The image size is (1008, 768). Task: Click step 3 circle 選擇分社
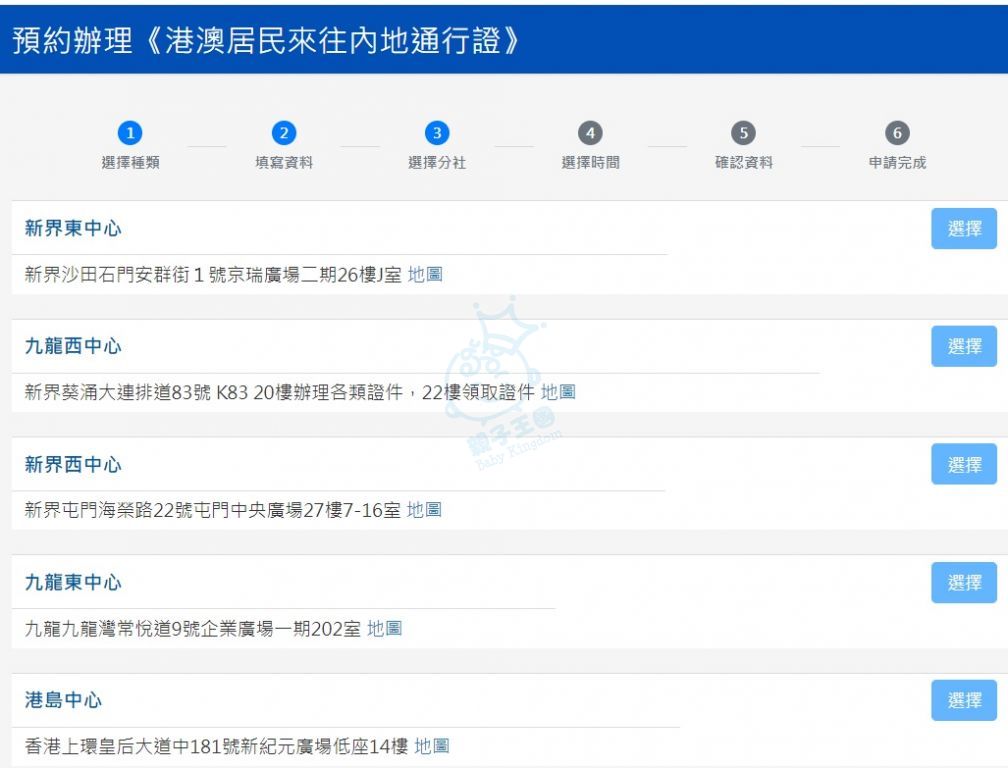tap(437, 133)
